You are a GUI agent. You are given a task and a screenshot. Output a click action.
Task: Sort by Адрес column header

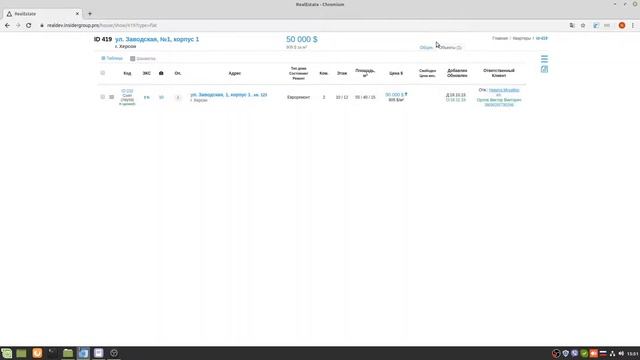coord(235,73)
